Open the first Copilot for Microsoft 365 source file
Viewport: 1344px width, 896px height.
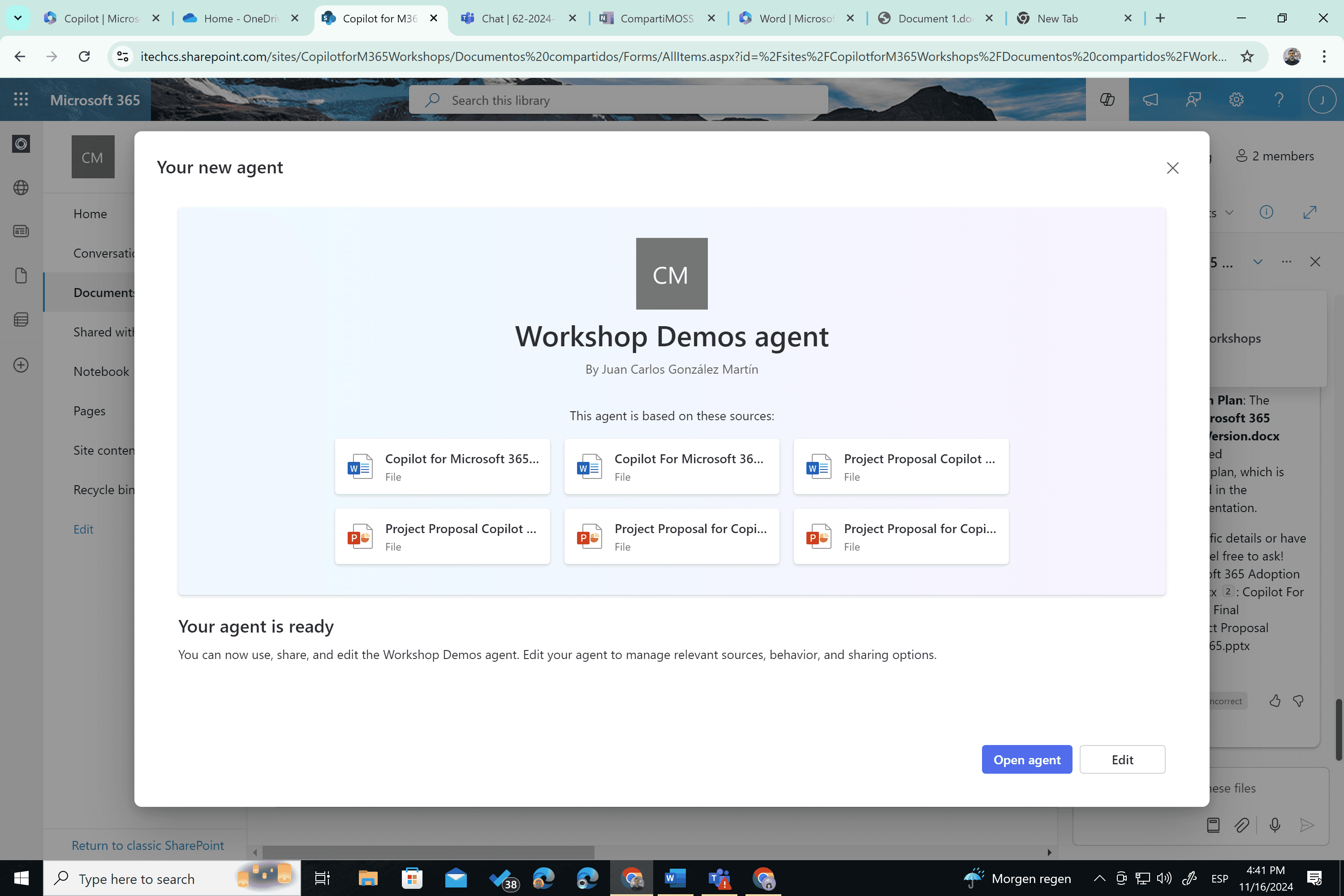442,466
